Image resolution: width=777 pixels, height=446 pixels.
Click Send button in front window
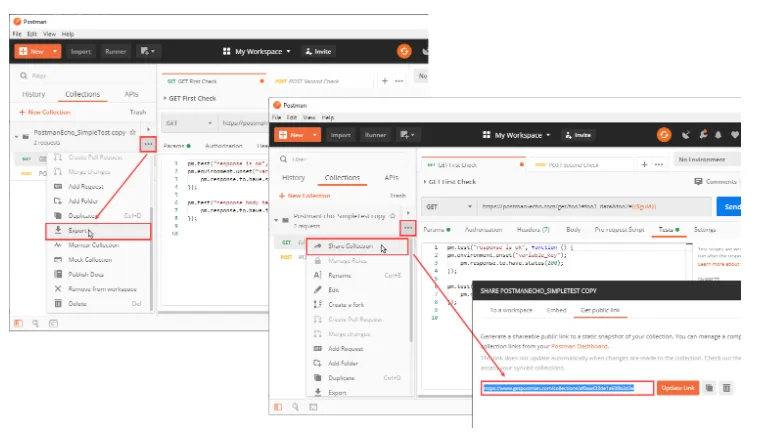point(729,207)
